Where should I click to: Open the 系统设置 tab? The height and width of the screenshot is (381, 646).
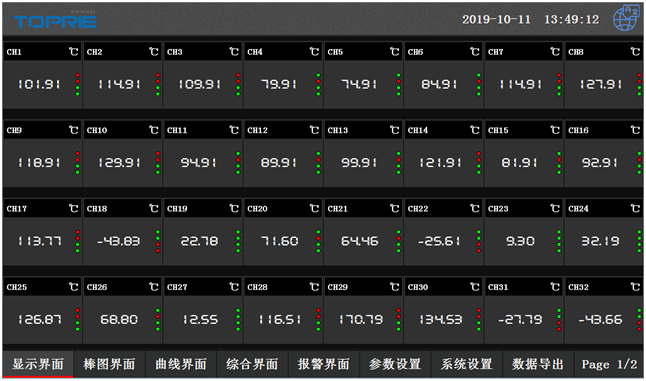click(x=467, y=364)
